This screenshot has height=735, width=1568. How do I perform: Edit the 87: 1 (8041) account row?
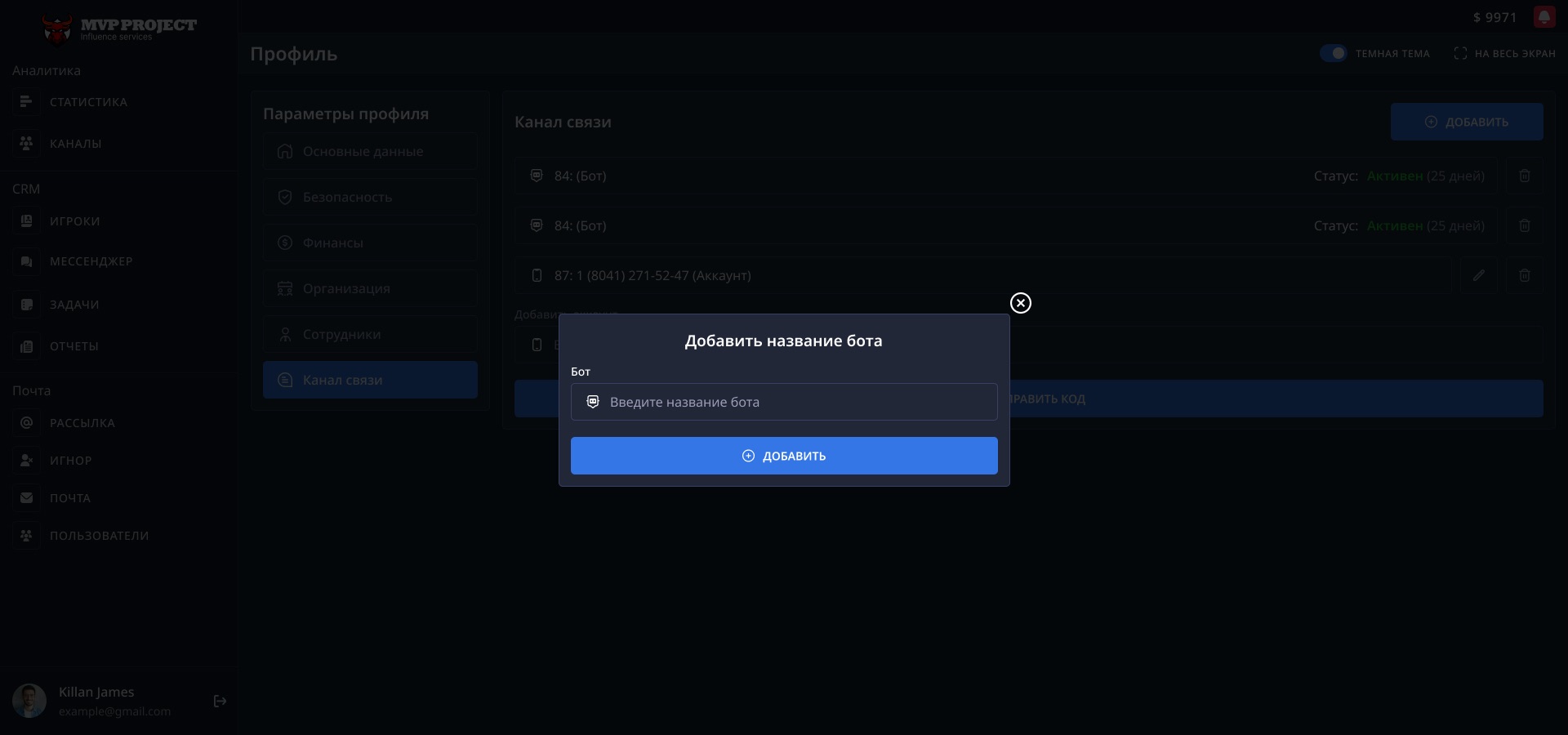coord(1479,275)
